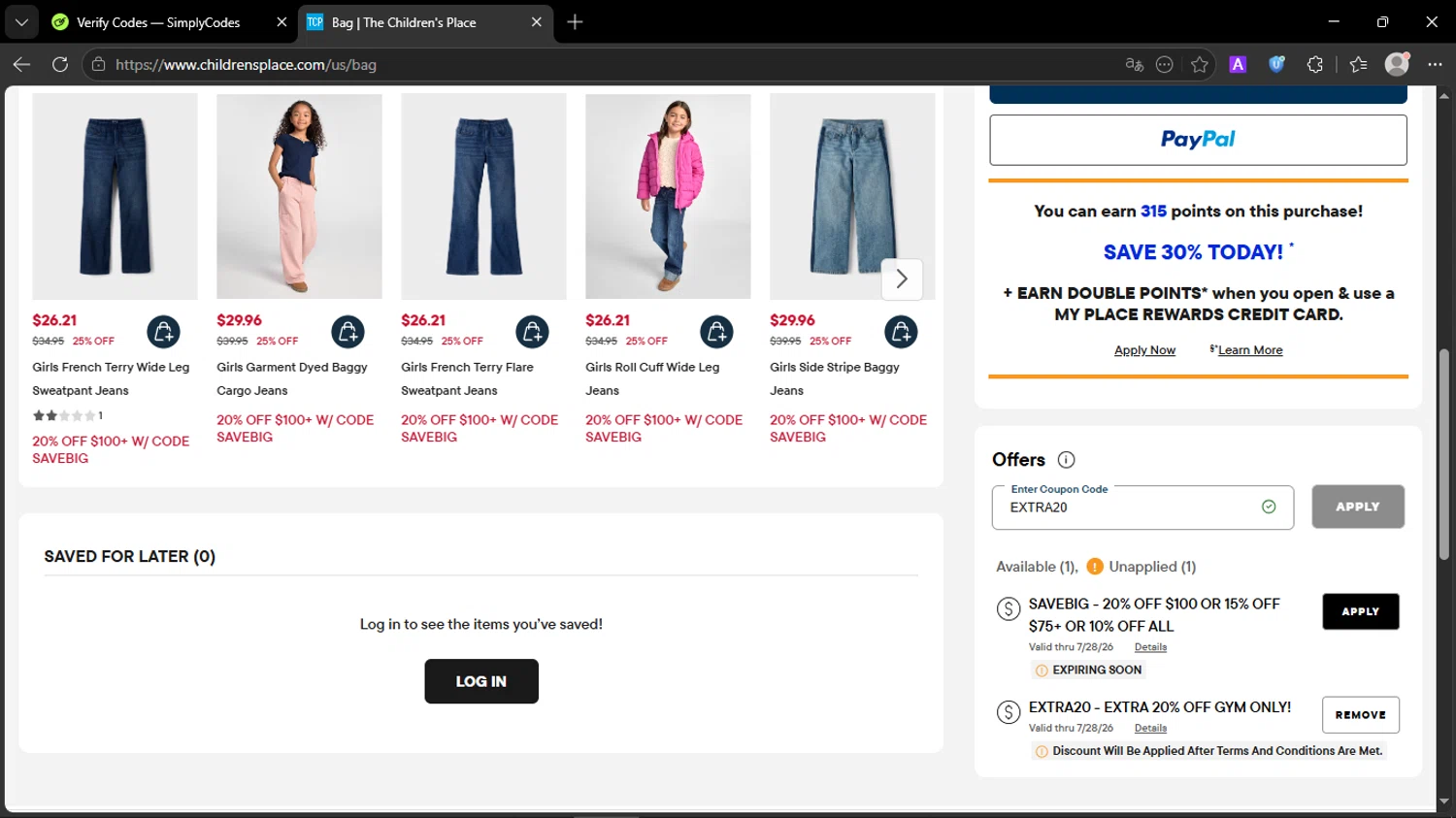The width and height of the screenshot is (1456, 818).
Task: Click Girls French Terry Wide Leg Sweatpant Jeans title
Action: coord(111,378)
